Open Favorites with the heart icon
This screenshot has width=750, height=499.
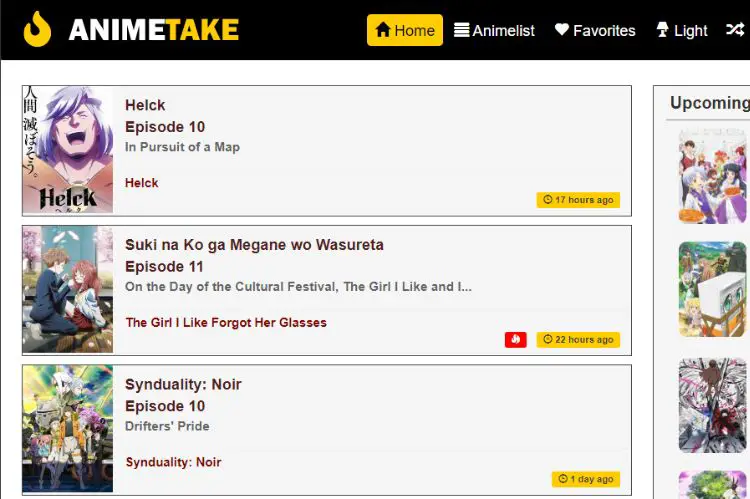click(x=595, y=30)
